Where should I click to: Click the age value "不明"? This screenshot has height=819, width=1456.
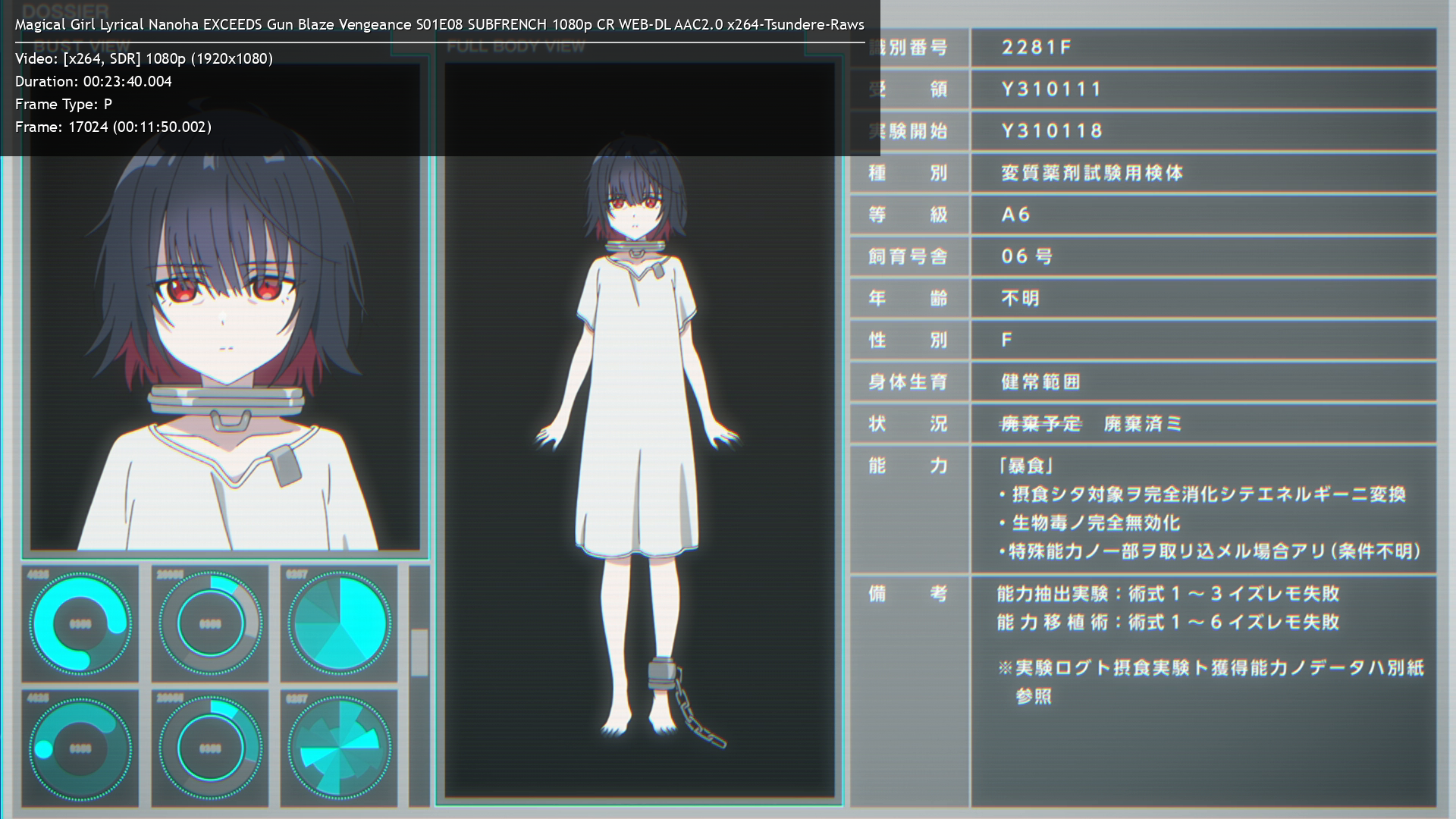[1020, 298]
